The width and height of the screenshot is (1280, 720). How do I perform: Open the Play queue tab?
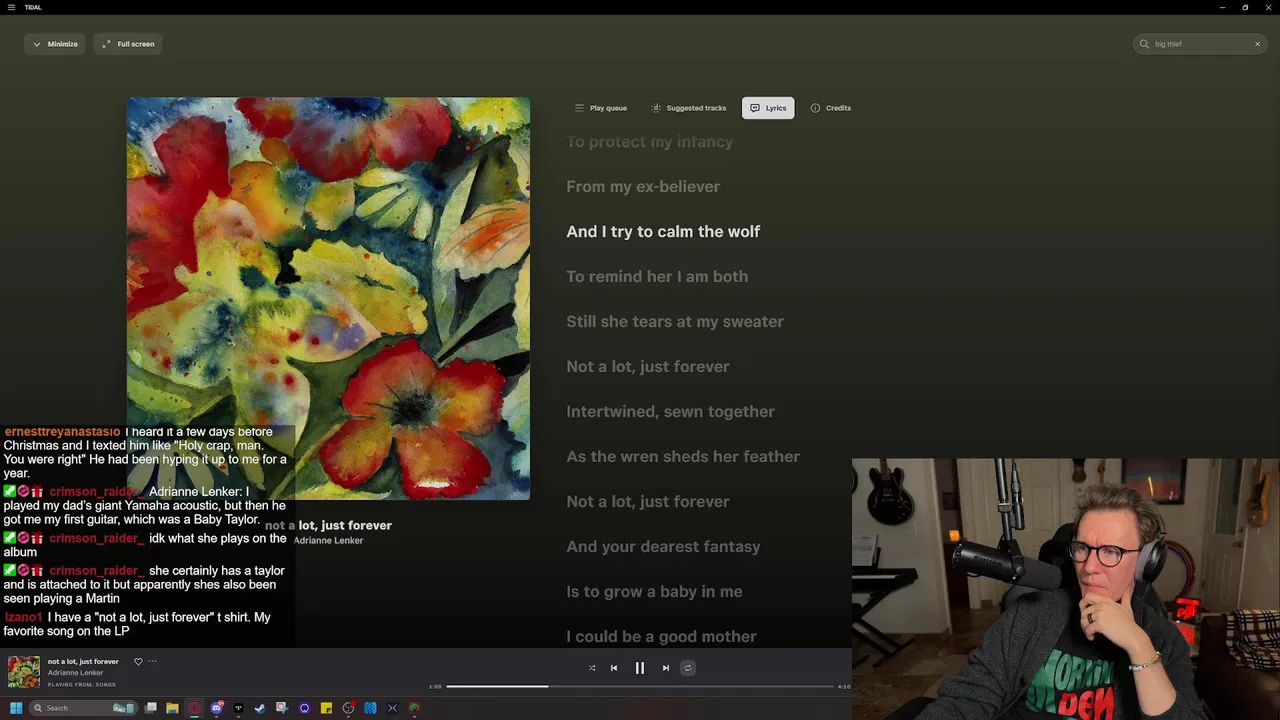pos(601,108)
